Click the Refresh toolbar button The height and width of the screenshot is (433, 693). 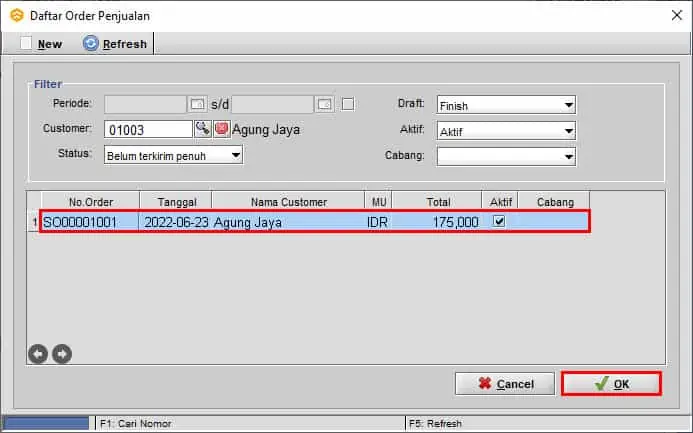[x=115, y=44]
